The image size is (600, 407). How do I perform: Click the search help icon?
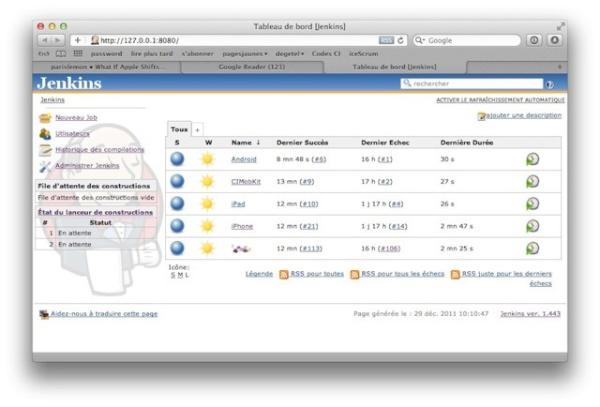coord(549,85)
